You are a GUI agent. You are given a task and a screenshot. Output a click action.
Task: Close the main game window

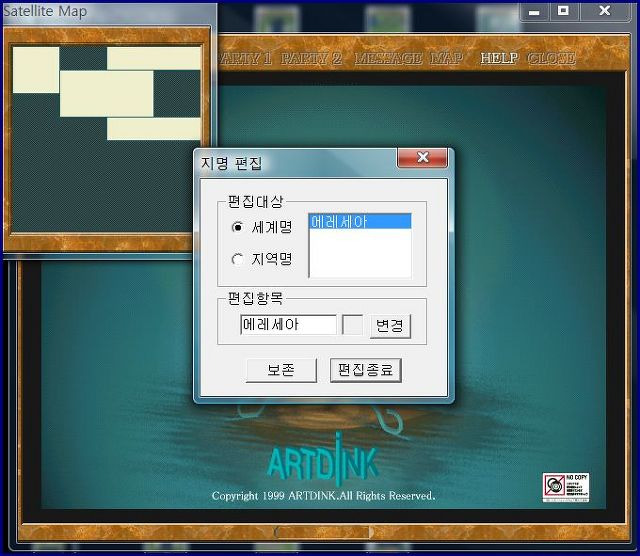[604, 11]
